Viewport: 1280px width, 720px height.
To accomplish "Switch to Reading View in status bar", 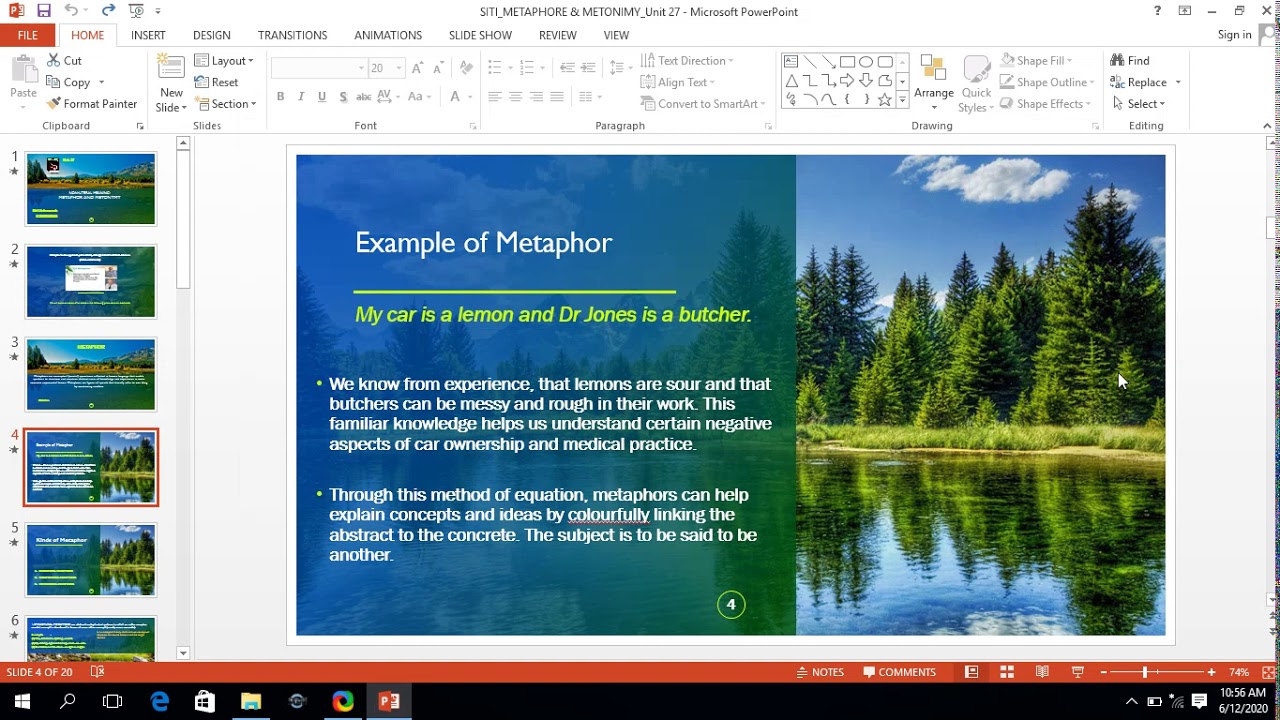I will tap(1042, 672).
